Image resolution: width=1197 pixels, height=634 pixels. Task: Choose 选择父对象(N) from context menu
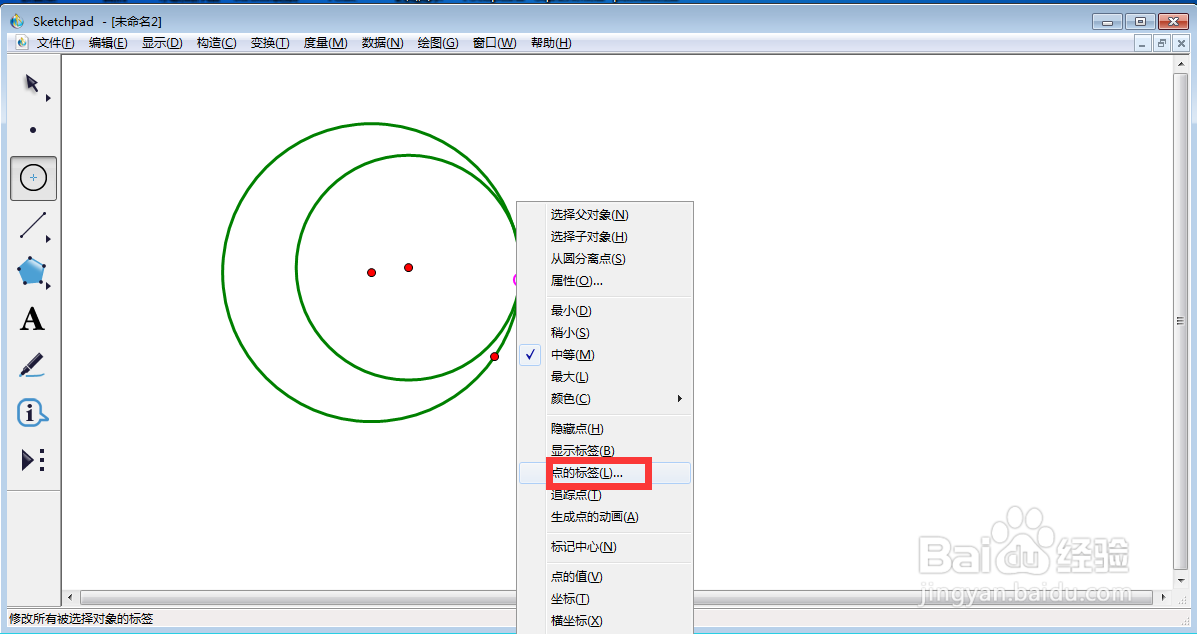[x=605, y=215]
